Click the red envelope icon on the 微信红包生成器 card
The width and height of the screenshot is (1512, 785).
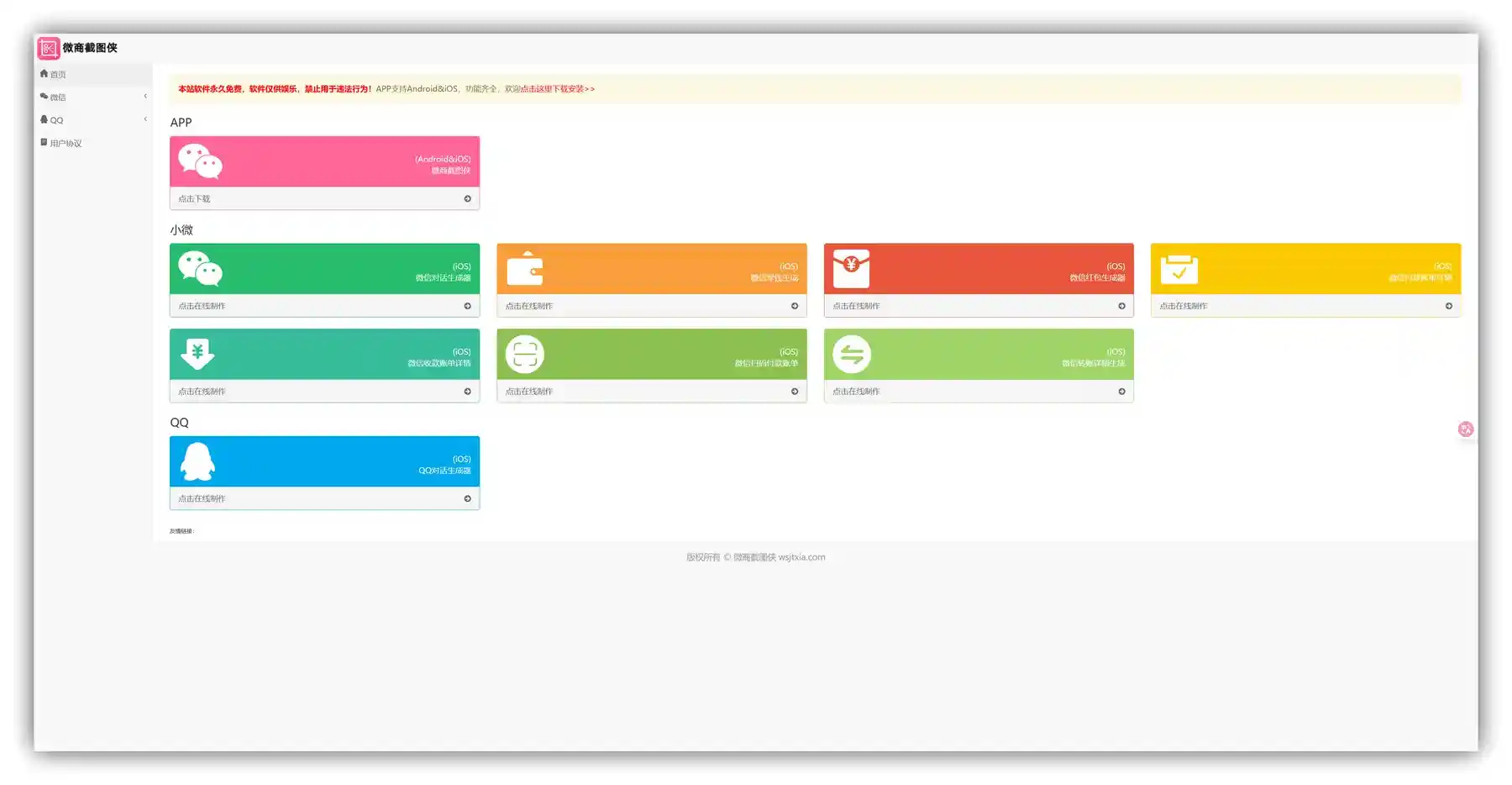click(x=851, y=269)
